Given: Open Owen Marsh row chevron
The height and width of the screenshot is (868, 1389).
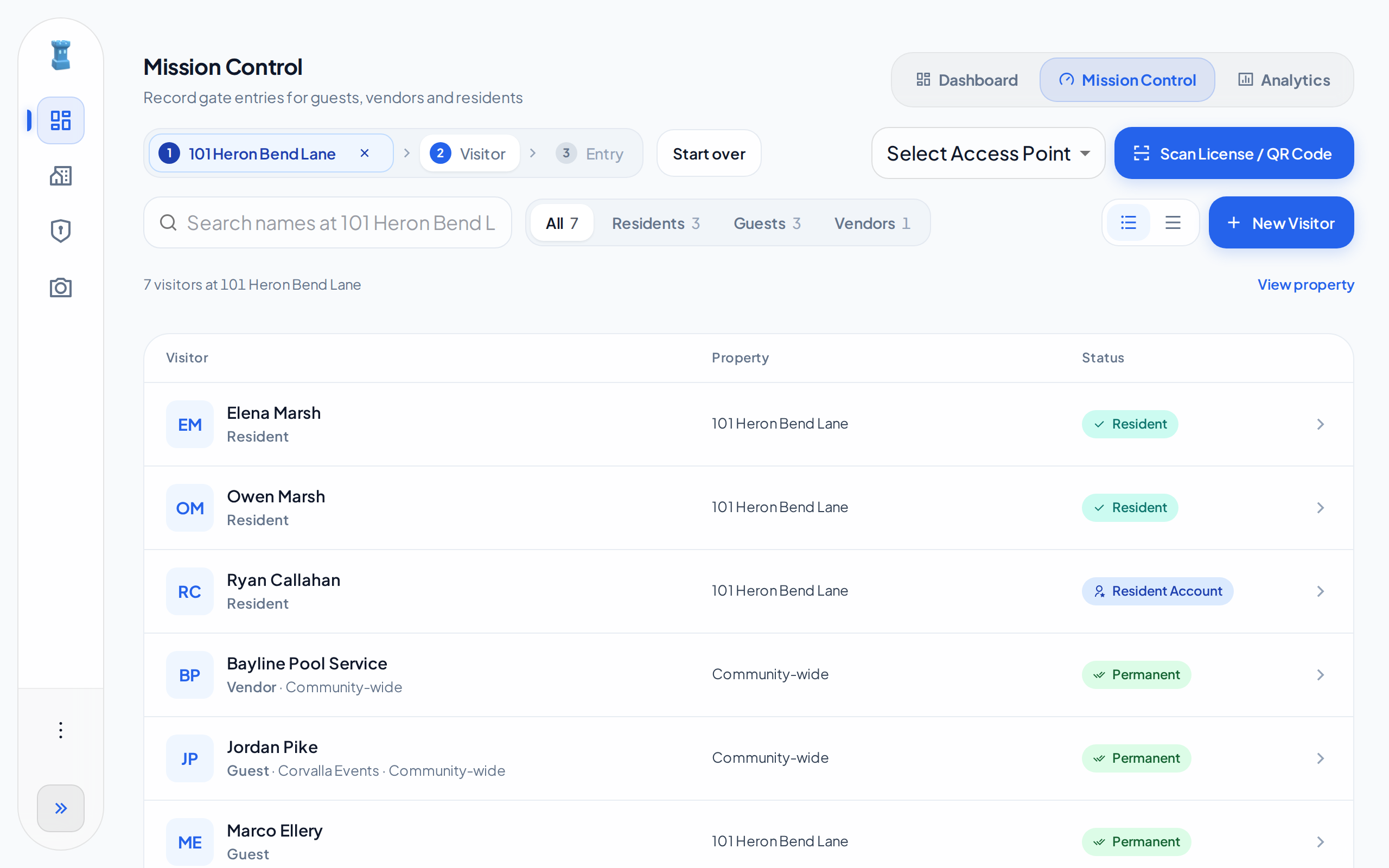Looking at the screenshot, I should [x=1321, y=508].
